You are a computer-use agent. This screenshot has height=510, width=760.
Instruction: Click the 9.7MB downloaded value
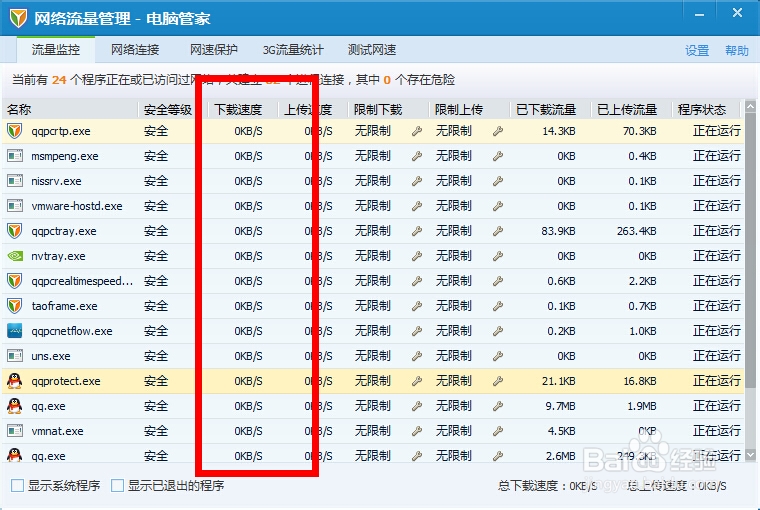[x=560, y=406]
